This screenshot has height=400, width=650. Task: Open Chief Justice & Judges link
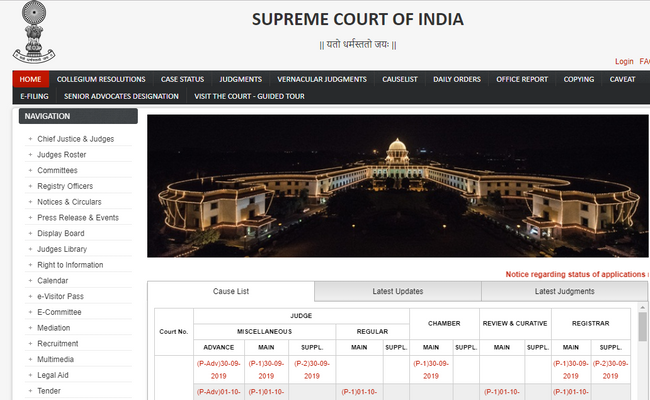pos(75,139)
